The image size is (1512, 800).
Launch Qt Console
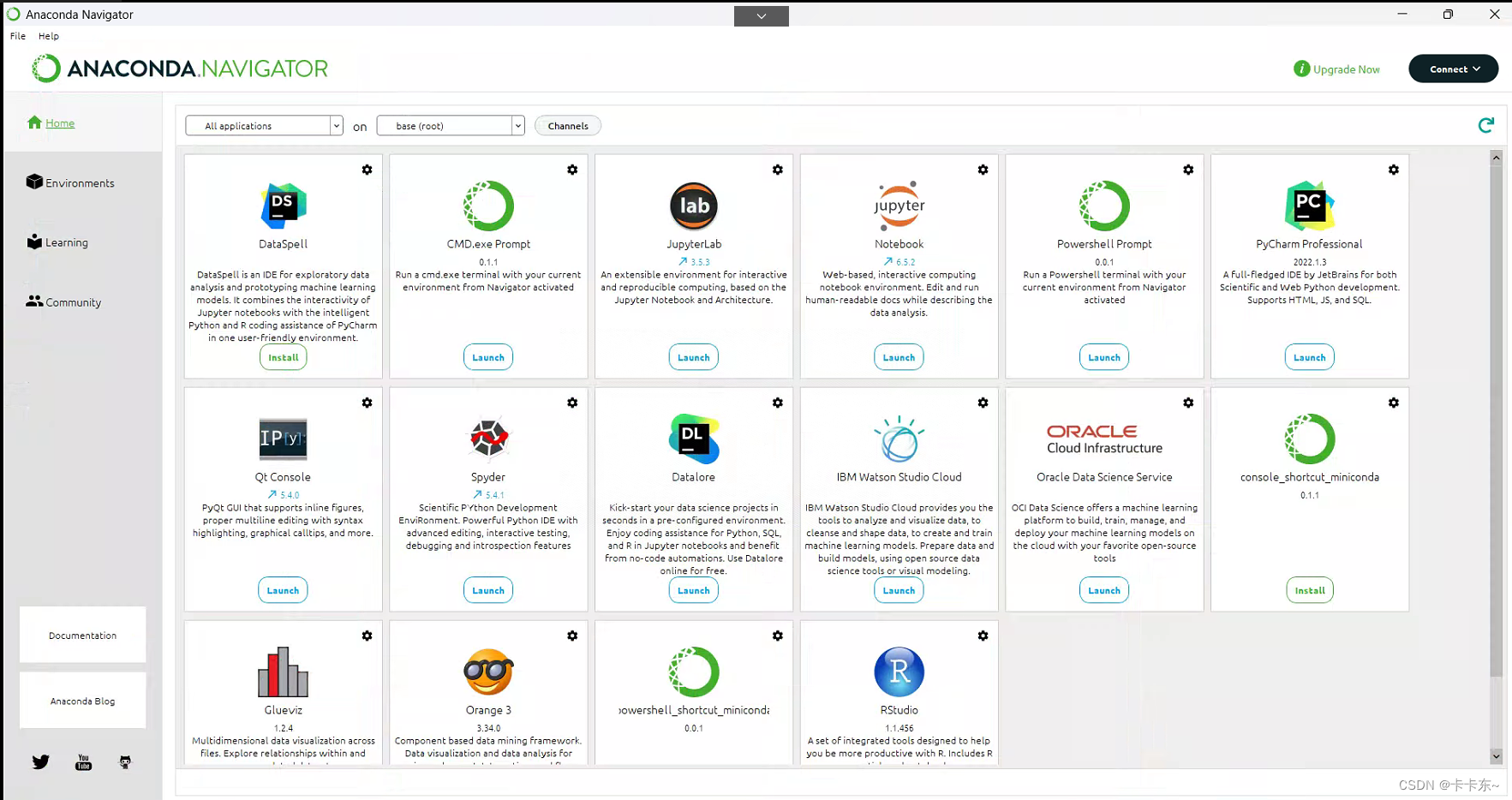coord(283,590)
